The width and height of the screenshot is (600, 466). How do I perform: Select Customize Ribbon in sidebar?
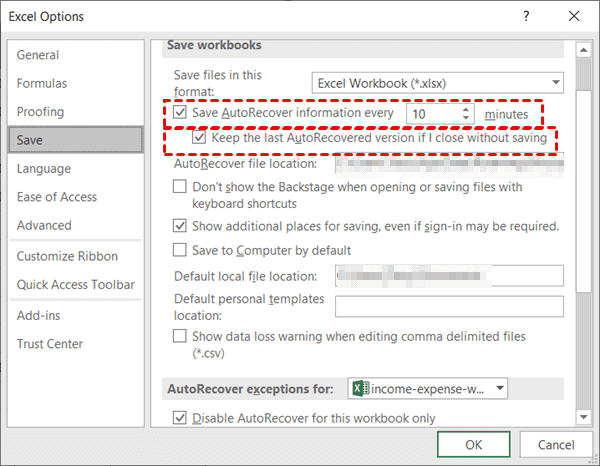coord(68,257)
